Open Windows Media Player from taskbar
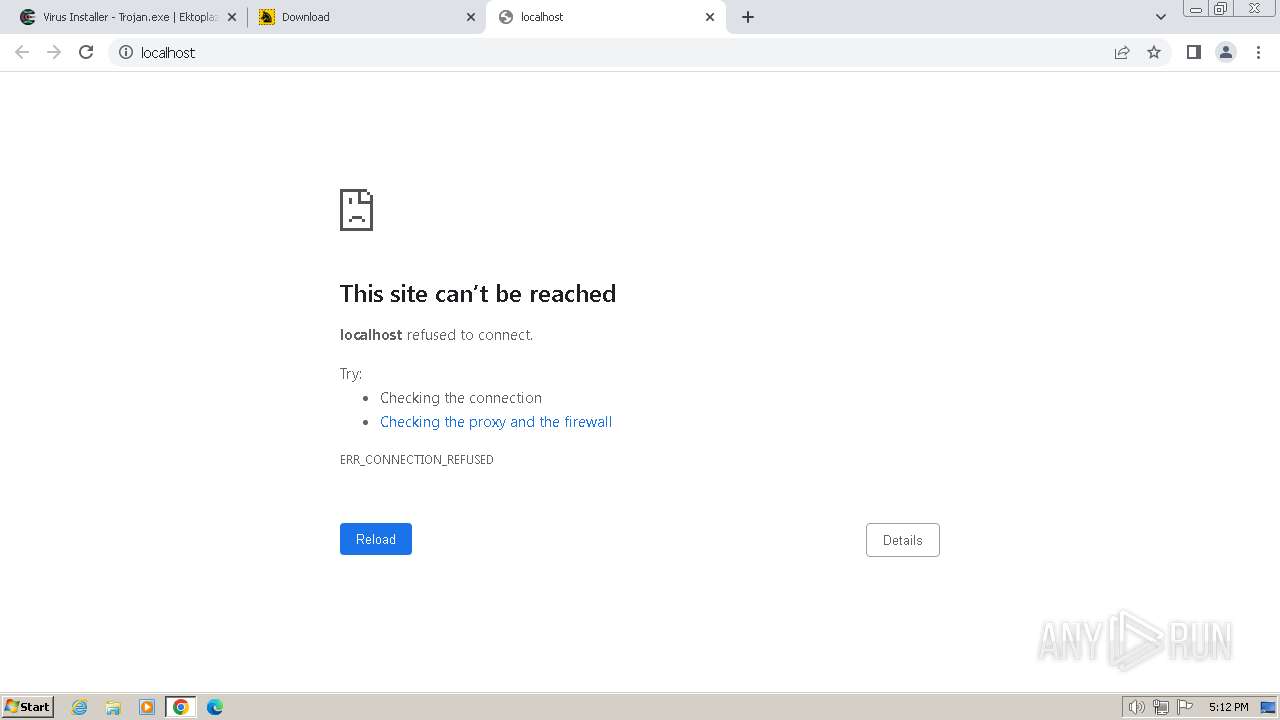The image size is (1280, 720). coord(147,707)
